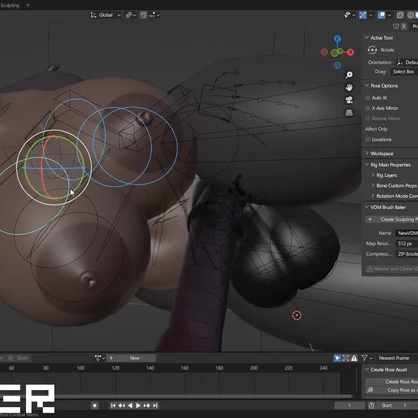
Task: Toggle camera view icon
Action: click(x=349, y=100)
